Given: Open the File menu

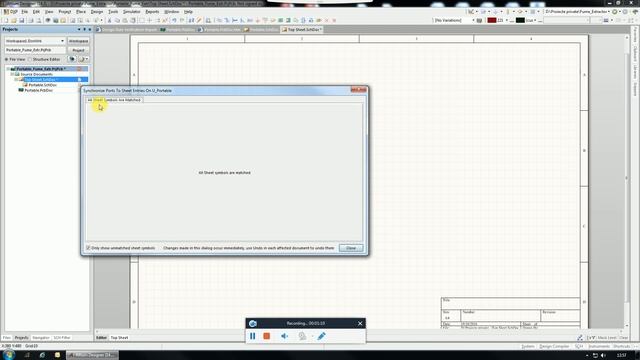Looking at the screenshot, I should pyautogui.click(x=24, y=12).
